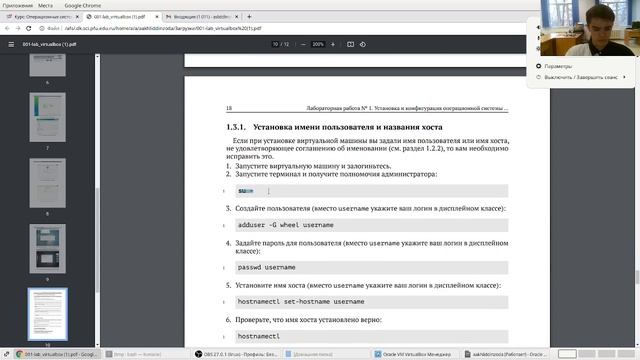Open page 7 thumbnail
Image resolution: width=640 pixels, height=360 pixels.
point(47,117)
